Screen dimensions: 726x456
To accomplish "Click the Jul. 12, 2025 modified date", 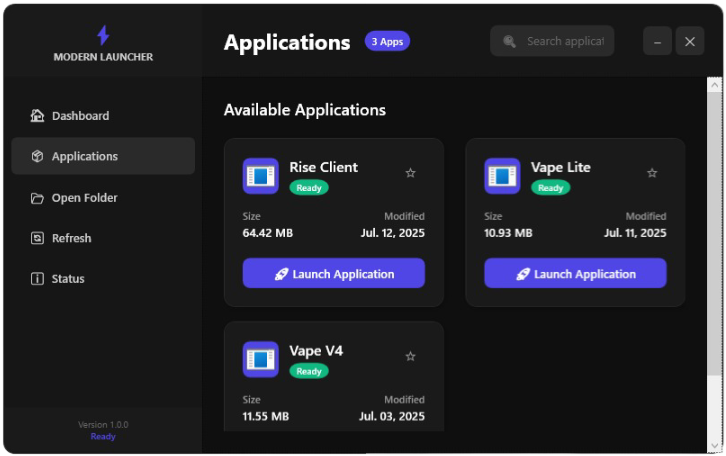I will 393,233.
